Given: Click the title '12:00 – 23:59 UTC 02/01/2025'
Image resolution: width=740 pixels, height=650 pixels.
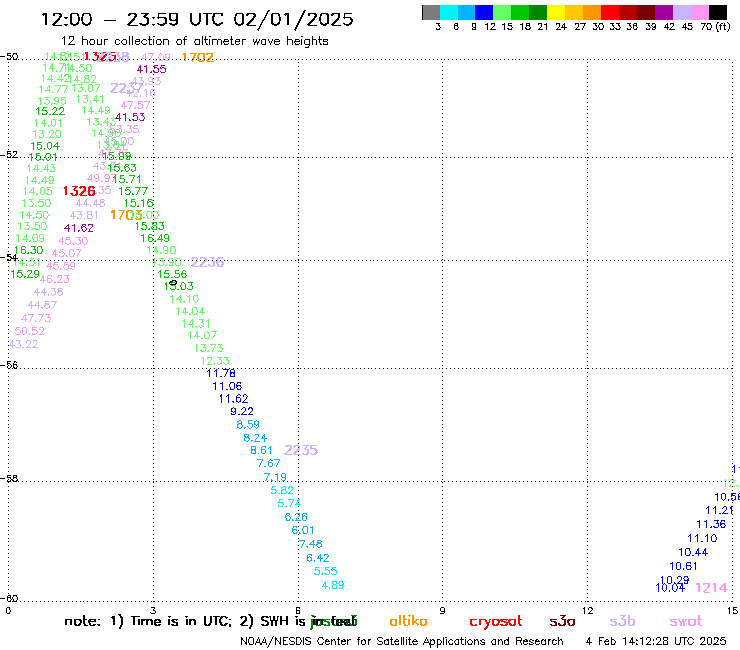Looking at the screenshot, I should (x=197, y=19).
